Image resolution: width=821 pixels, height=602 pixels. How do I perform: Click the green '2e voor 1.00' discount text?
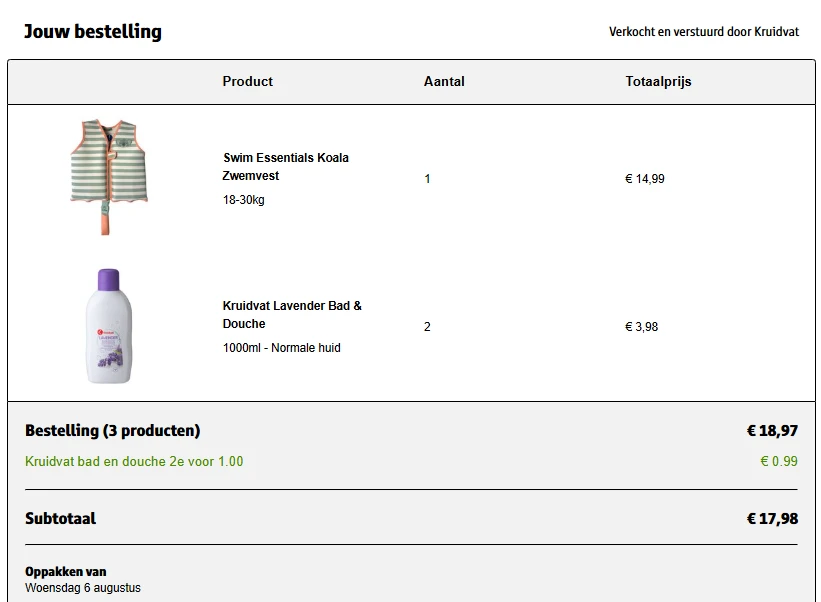click(134, 462)
